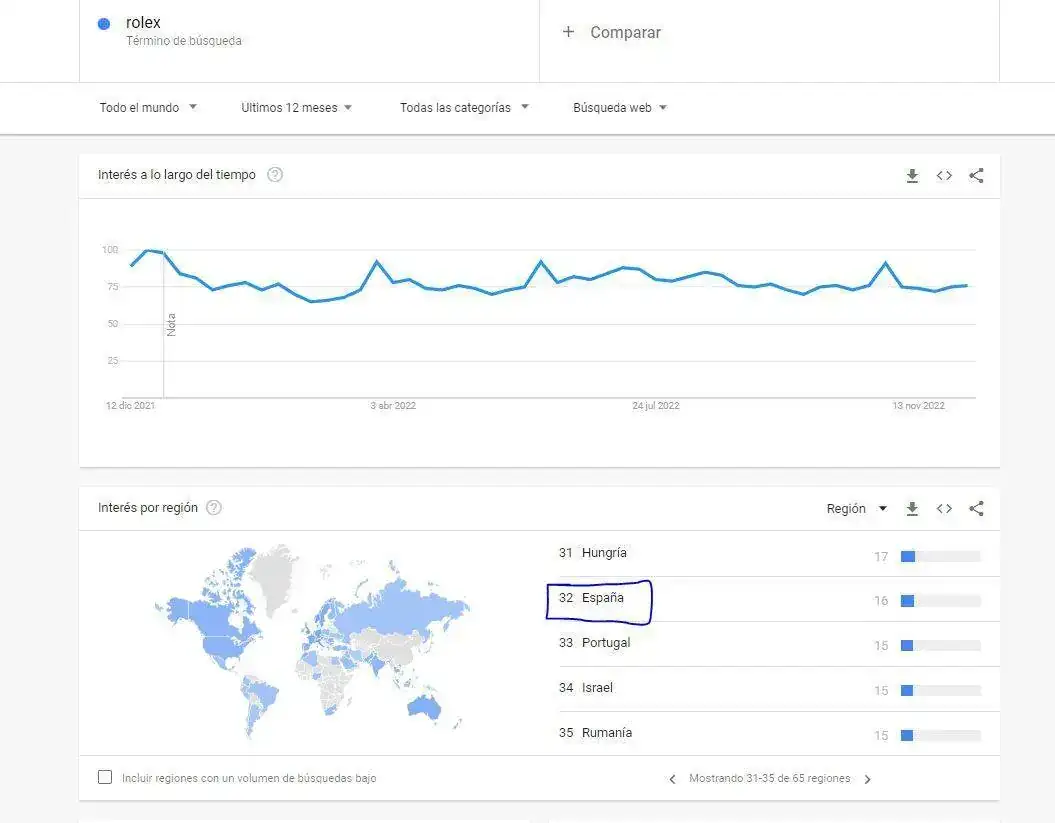Click the world map thumbnail
The image size is (1055, 823).
pyautogui.click(x=312, y=640)
